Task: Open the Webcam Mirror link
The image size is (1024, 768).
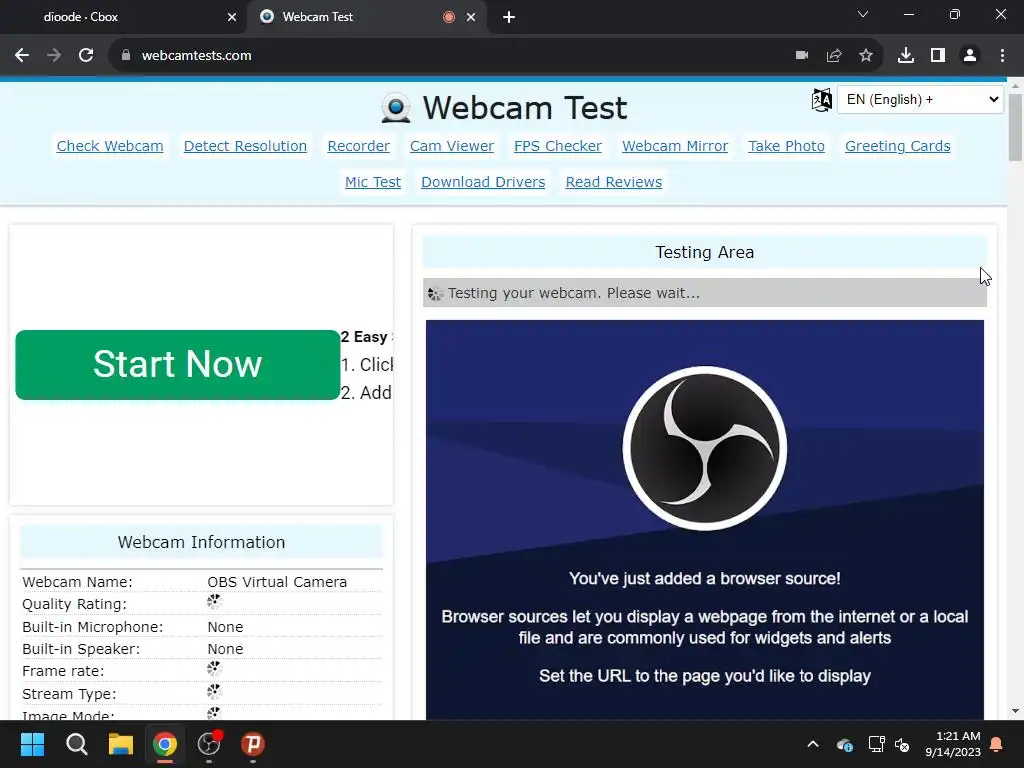Action: pos(675,146)
